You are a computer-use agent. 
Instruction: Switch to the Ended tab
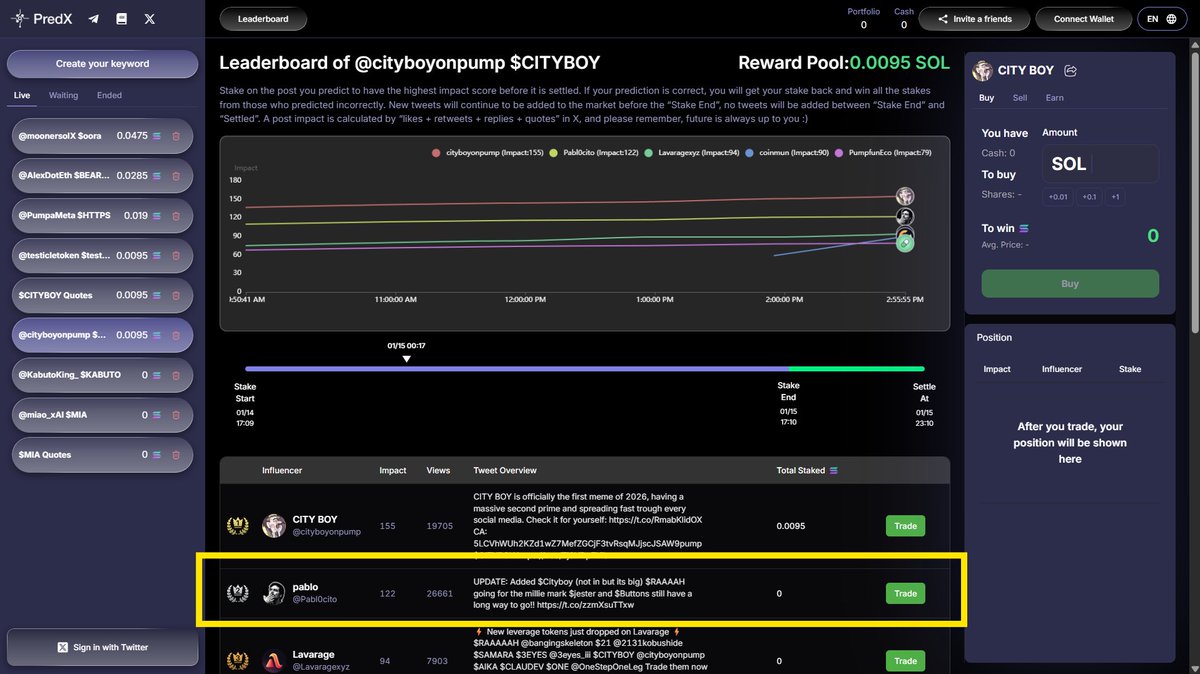click(x=109, y=95)
